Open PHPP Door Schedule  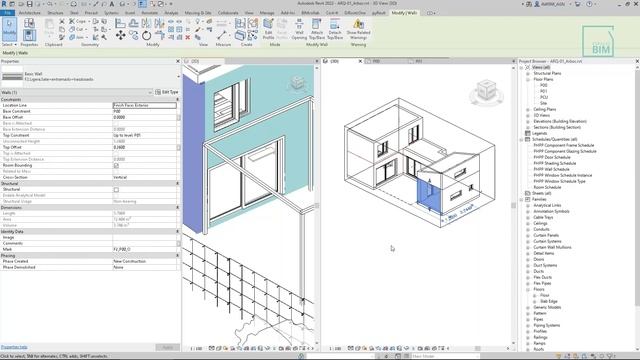pyautogui.click(x=552, y=157)
